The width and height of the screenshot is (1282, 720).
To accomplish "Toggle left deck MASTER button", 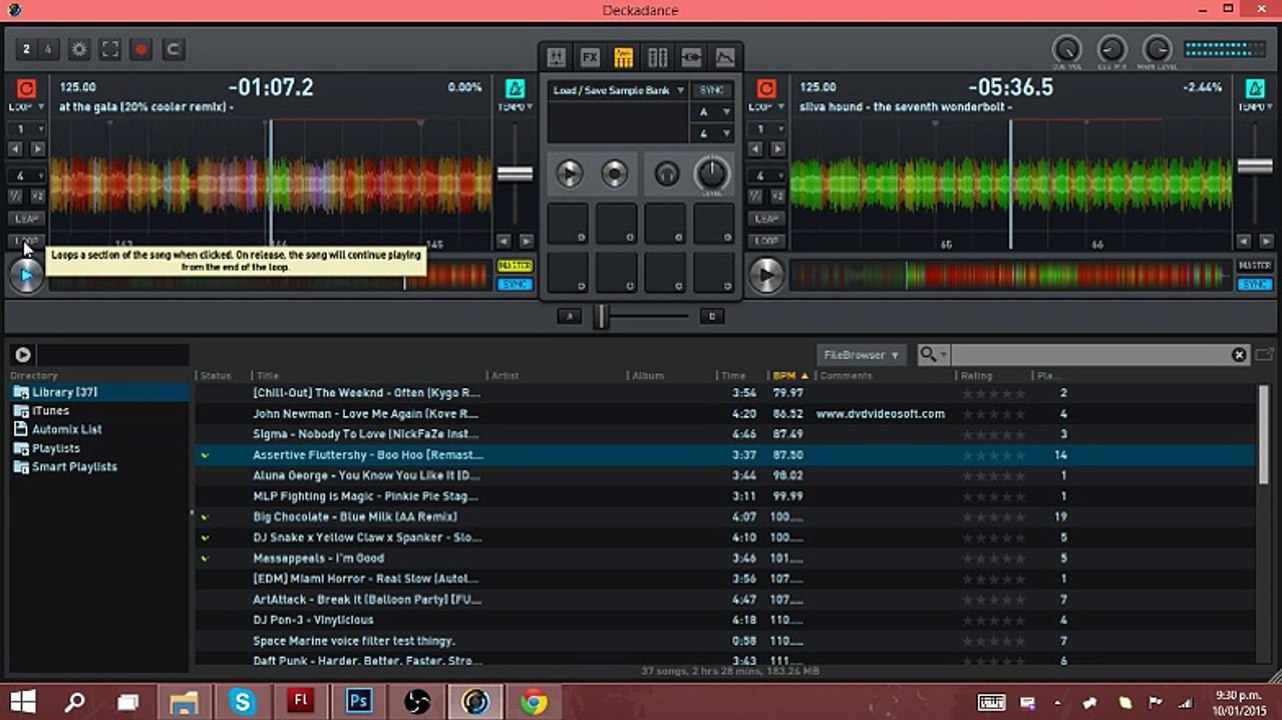I will (x=515, y=266).
